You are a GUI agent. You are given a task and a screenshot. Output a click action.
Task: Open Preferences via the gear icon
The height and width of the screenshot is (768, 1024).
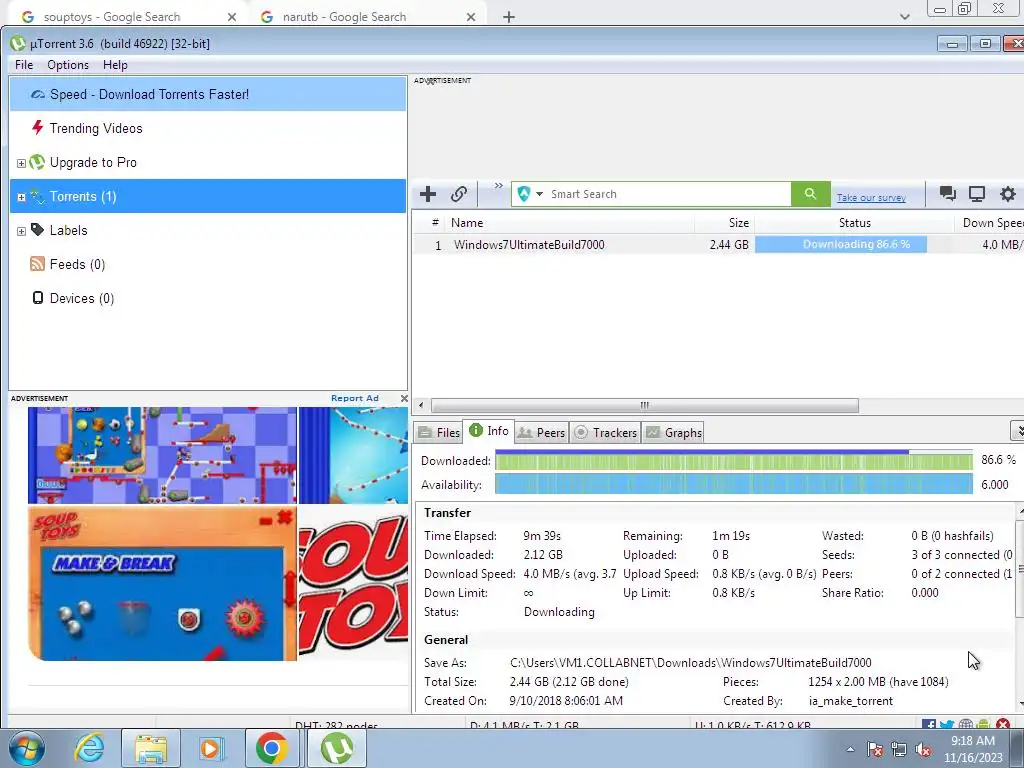coord(1008,193)
